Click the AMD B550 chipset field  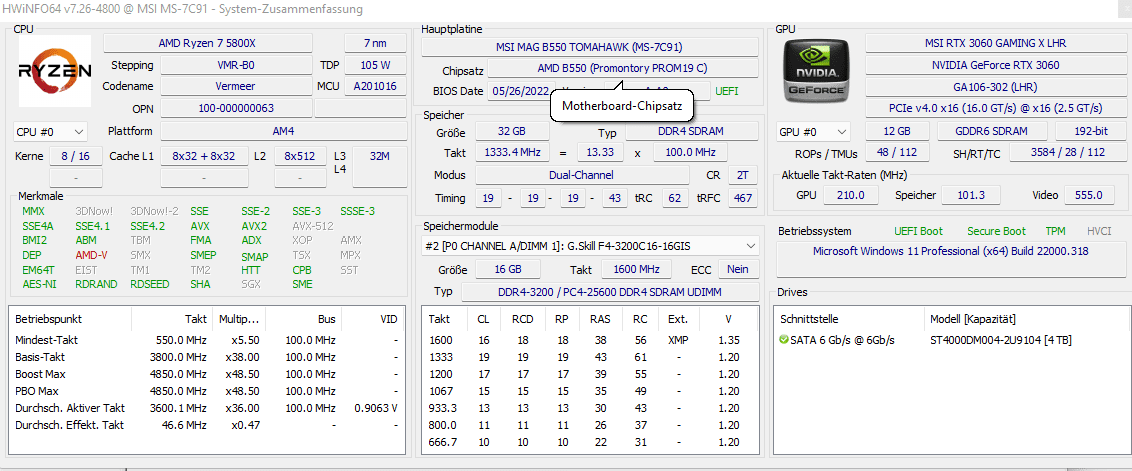tap(622, 69)
